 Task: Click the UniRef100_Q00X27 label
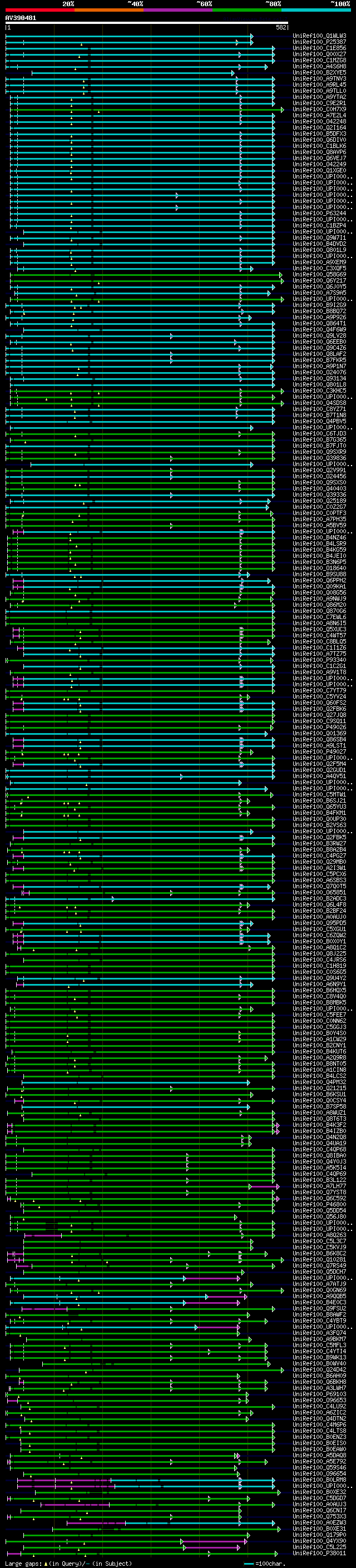[x=319, y=54]
